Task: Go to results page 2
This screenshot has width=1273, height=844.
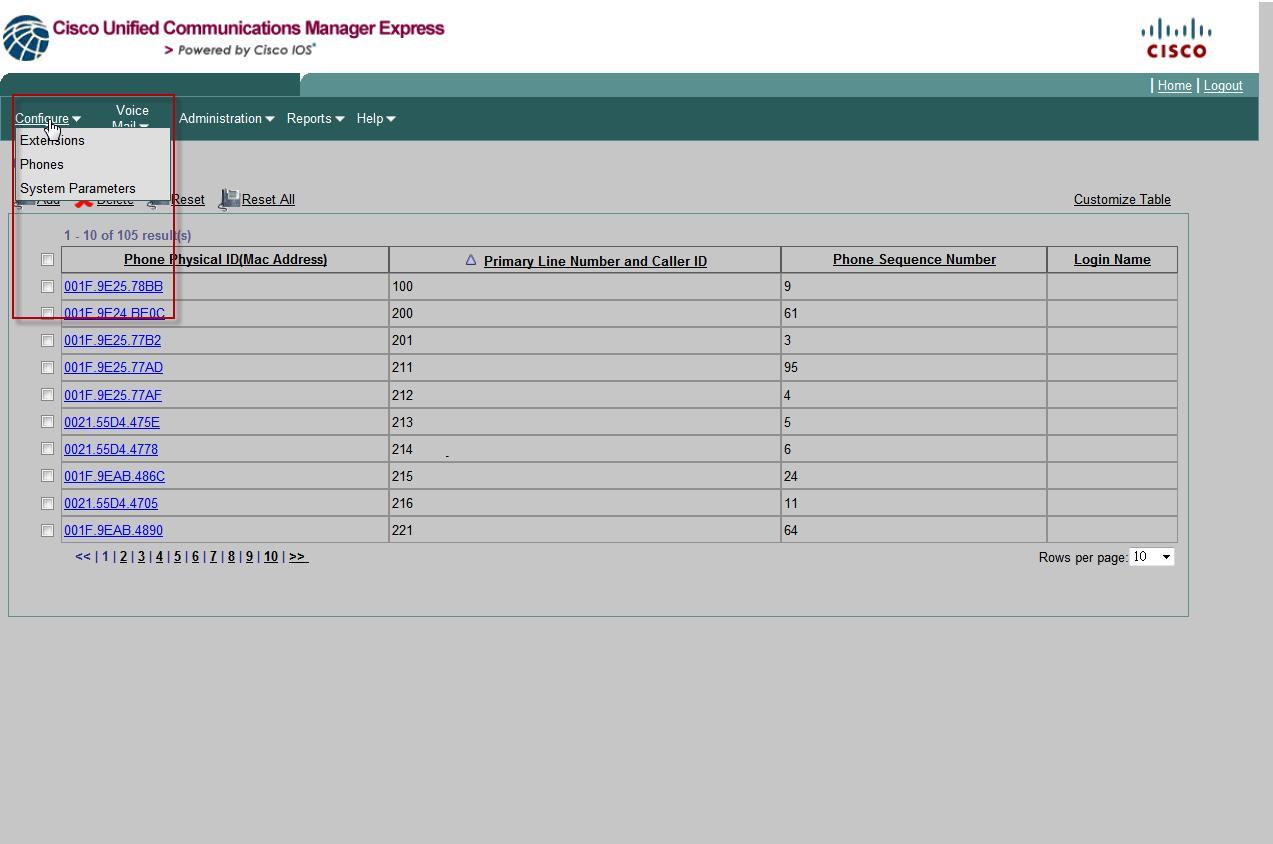Action: pos(123,557)
